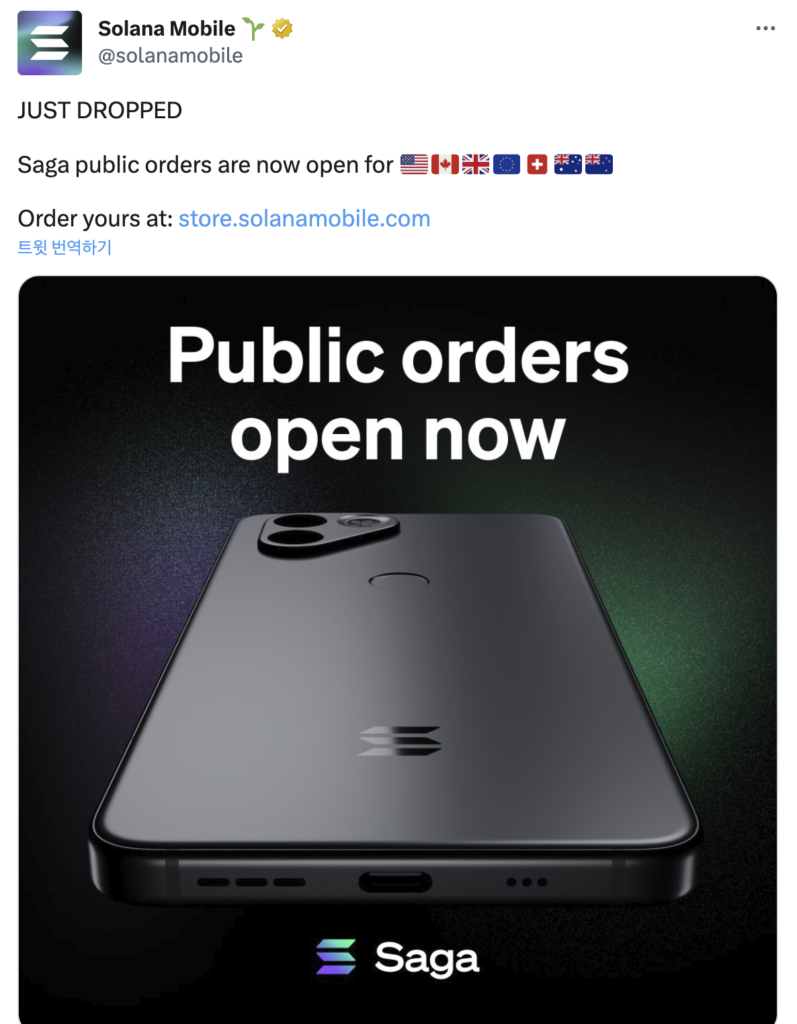Click the European Union flag emoji

click(x=506, y=164)
